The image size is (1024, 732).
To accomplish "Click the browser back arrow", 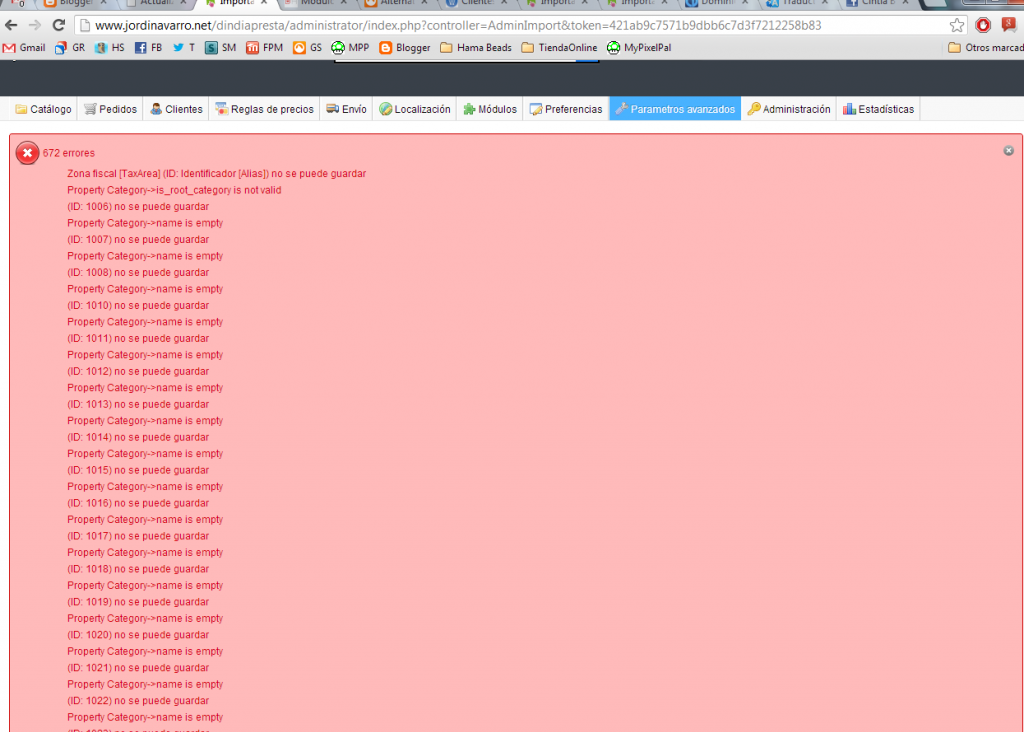I will click(x=12, y=25).
